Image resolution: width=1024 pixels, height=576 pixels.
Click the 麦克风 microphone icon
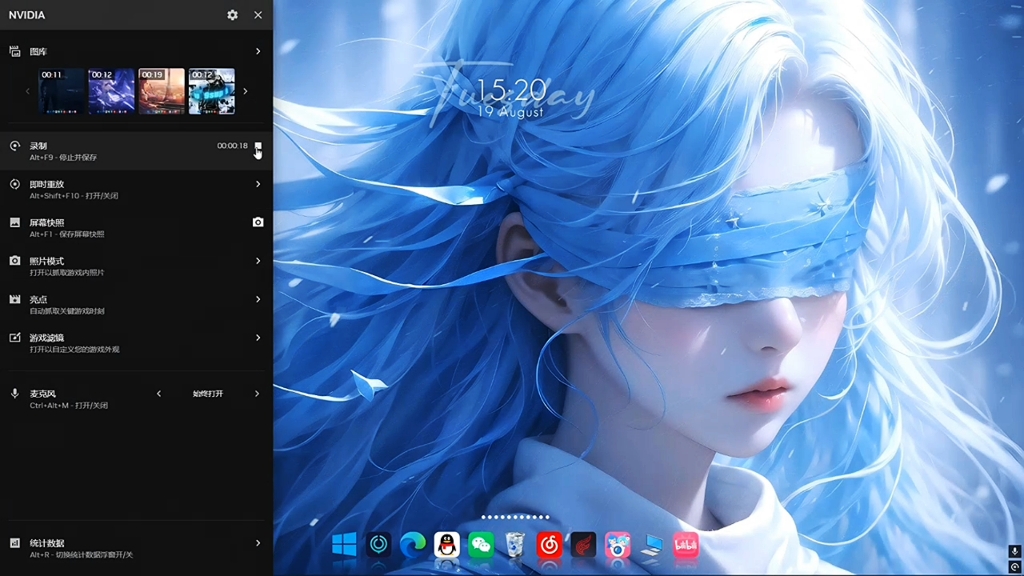coord(14,394)
